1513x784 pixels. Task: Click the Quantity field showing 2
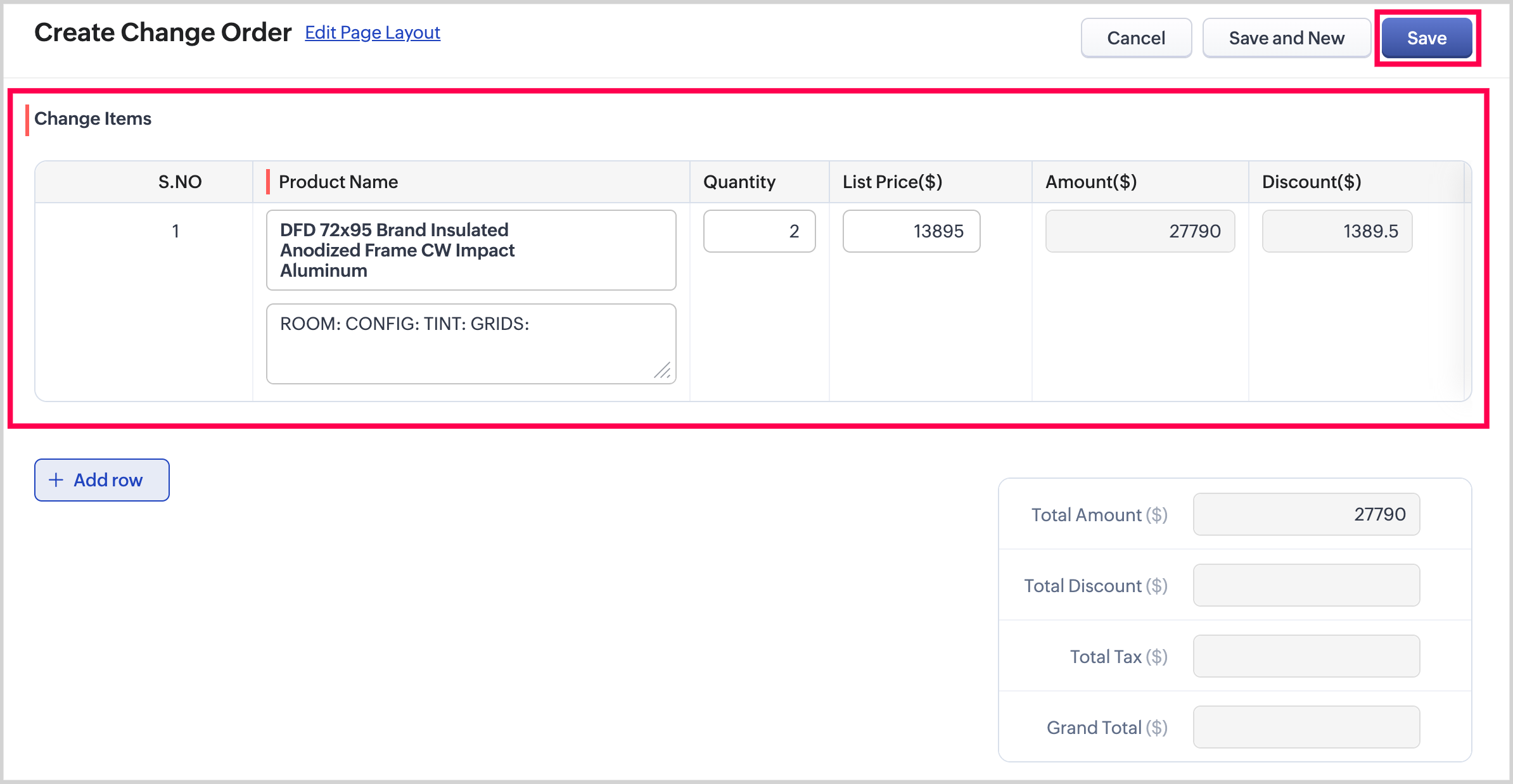tap(759, 231)
